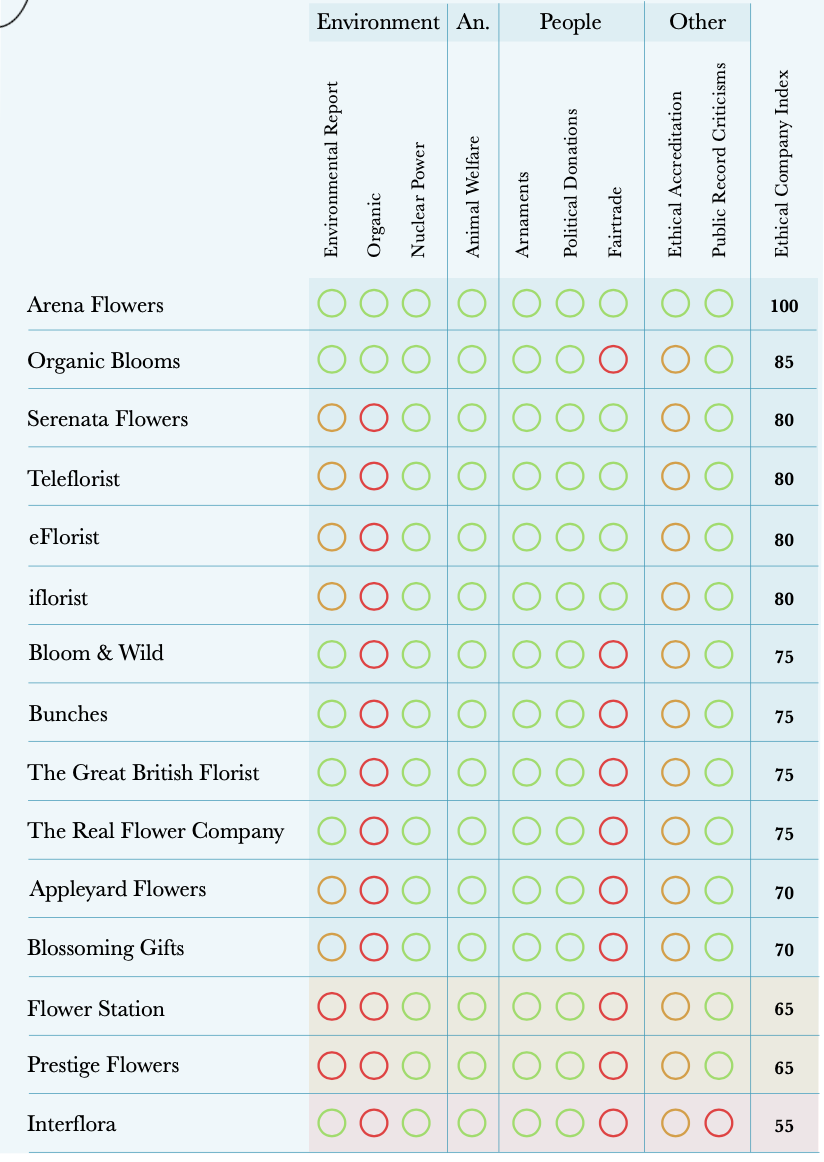
Task: Select the Environment column group header
Action: pyautogui.click(x=378, y=22)
